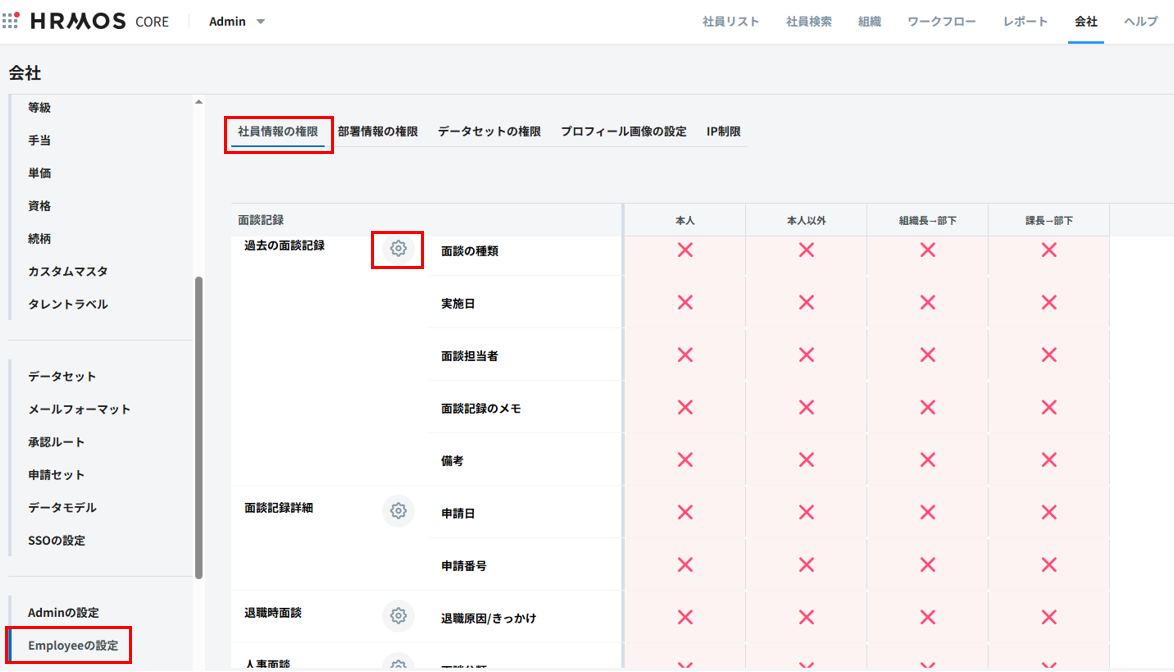The height and width of the screenshot is (672, 1174).
Task: Click the HRMOS CORE logo
Action: (x=100, y=21)
